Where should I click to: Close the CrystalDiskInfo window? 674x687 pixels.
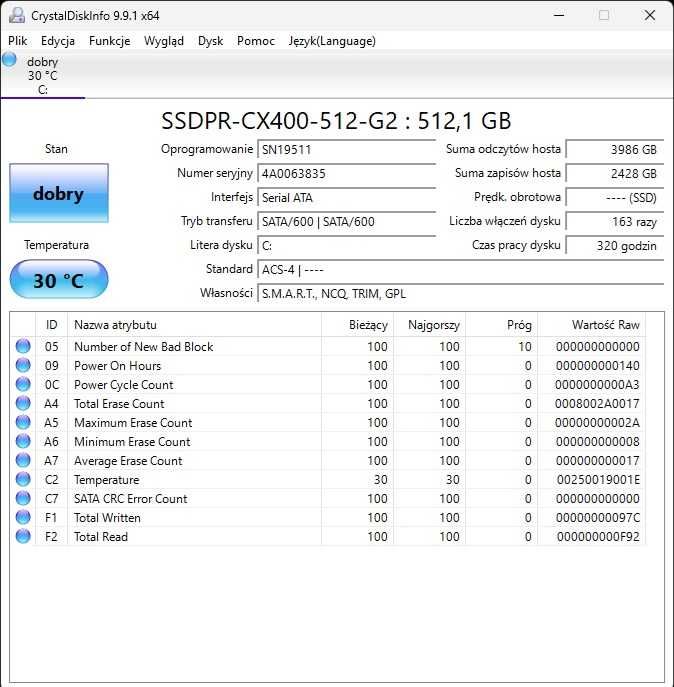tap(650, 15)
